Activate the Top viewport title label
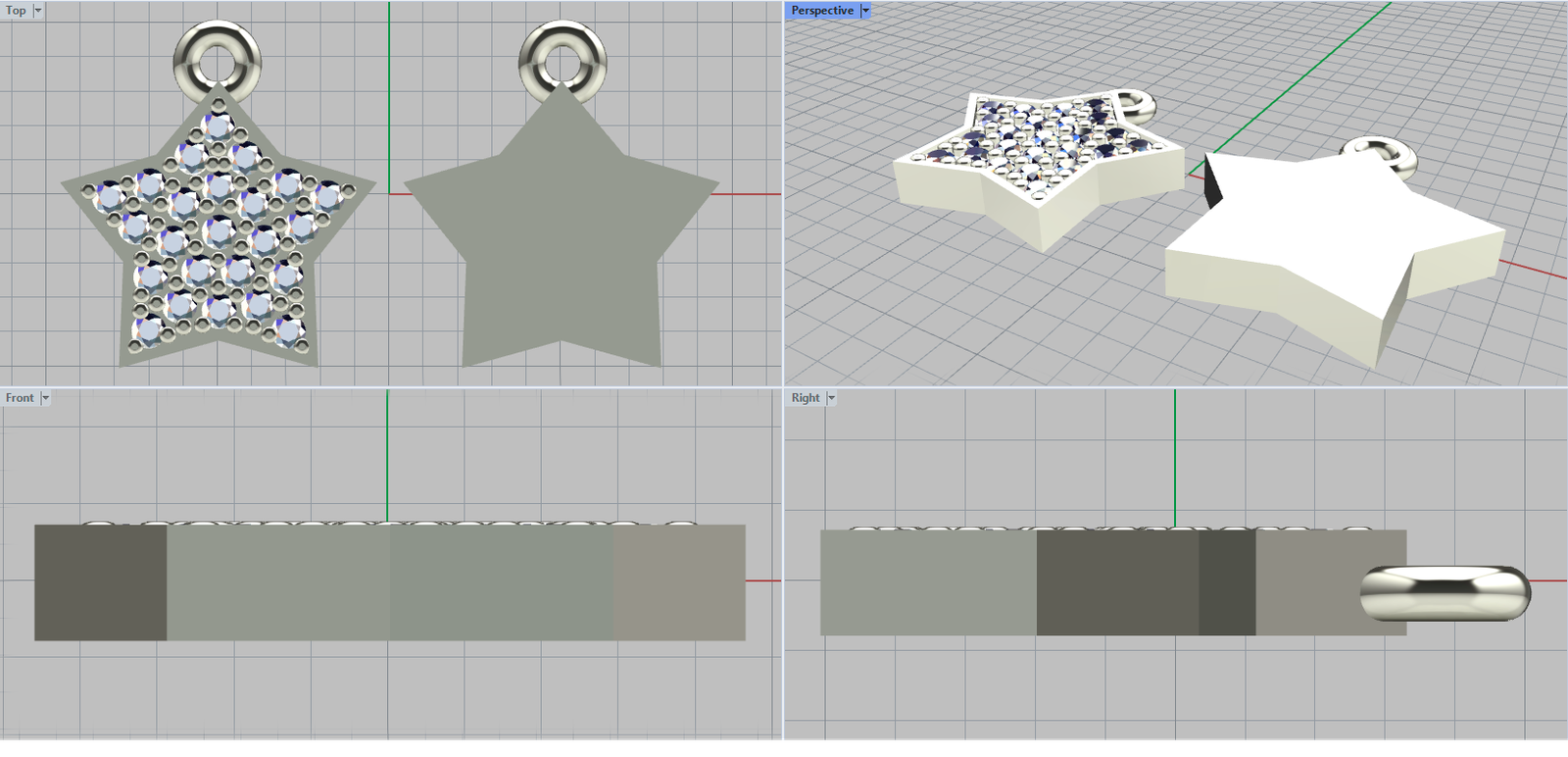The image size is (1568, 757). (16, 11)
